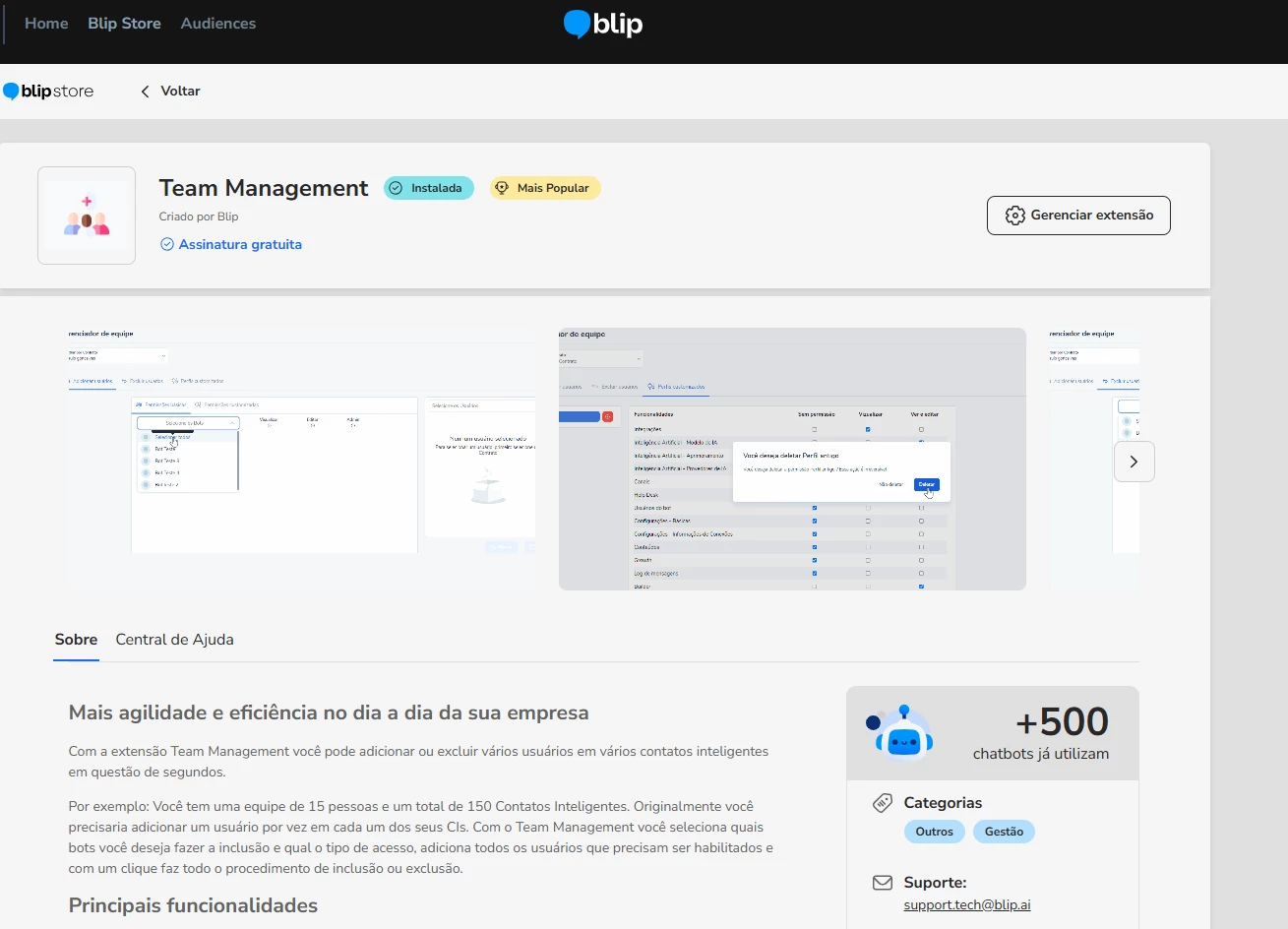Open the first carousel screenshot thumbnail
The image size is (1288, 929).
[301, 459]
